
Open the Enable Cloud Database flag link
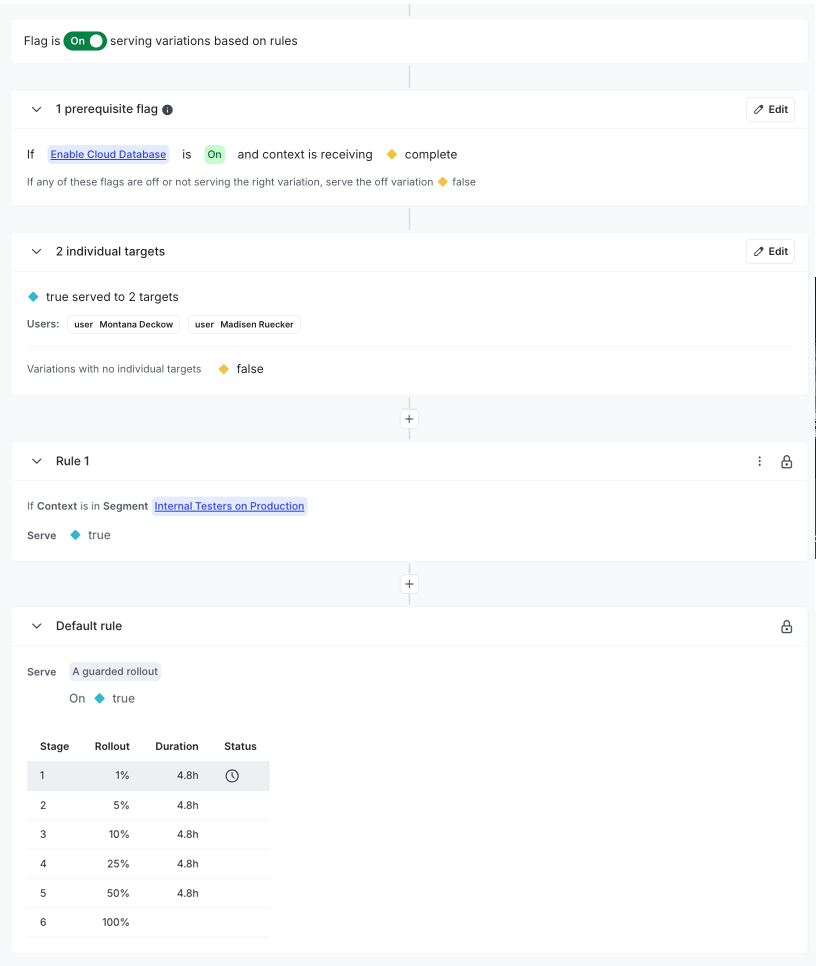108,155
